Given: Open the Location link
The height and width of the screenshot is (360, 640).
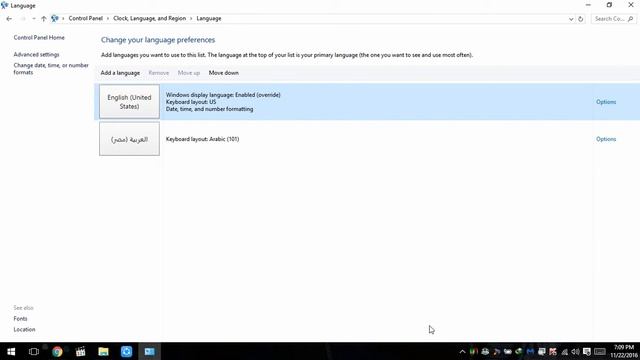Looking at the screenshot, I should (24, 329).
